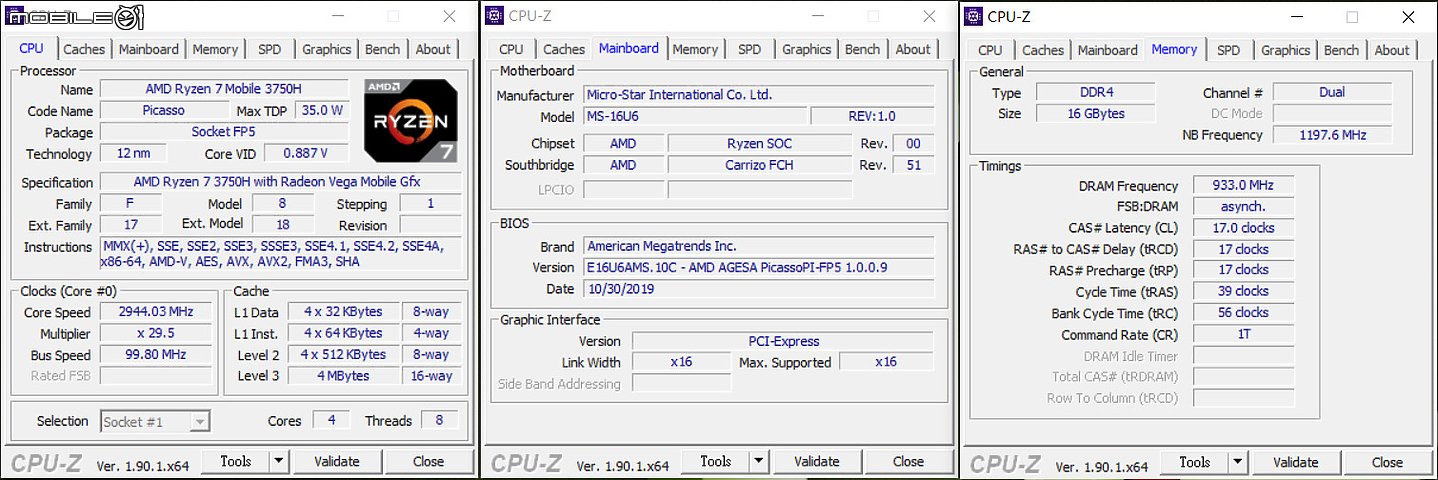This screenshot has height=480, width=1438.
Task: Click the Southbridge value Carrizo FCH
Action: coord(760,165)
